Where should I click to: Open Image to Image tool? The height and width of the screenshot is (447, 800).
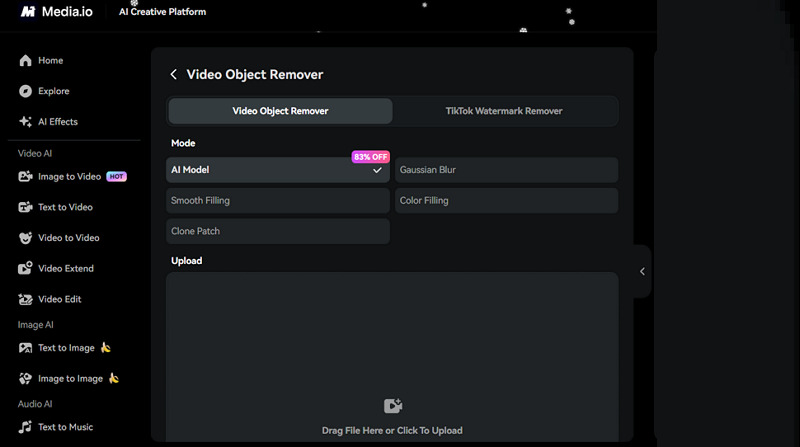pos(70,379)
